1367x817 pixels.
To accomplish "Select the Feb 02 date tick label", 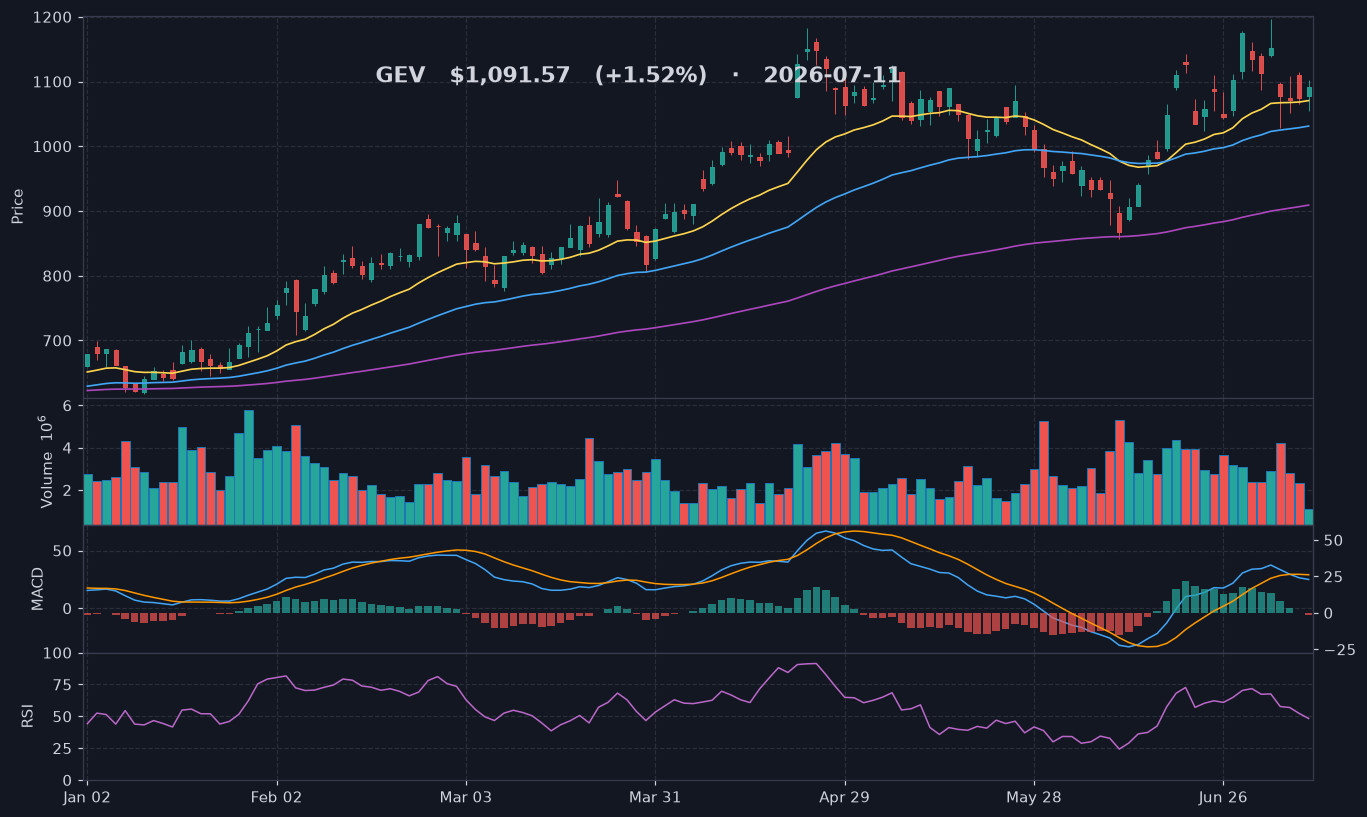I will 276,797.
